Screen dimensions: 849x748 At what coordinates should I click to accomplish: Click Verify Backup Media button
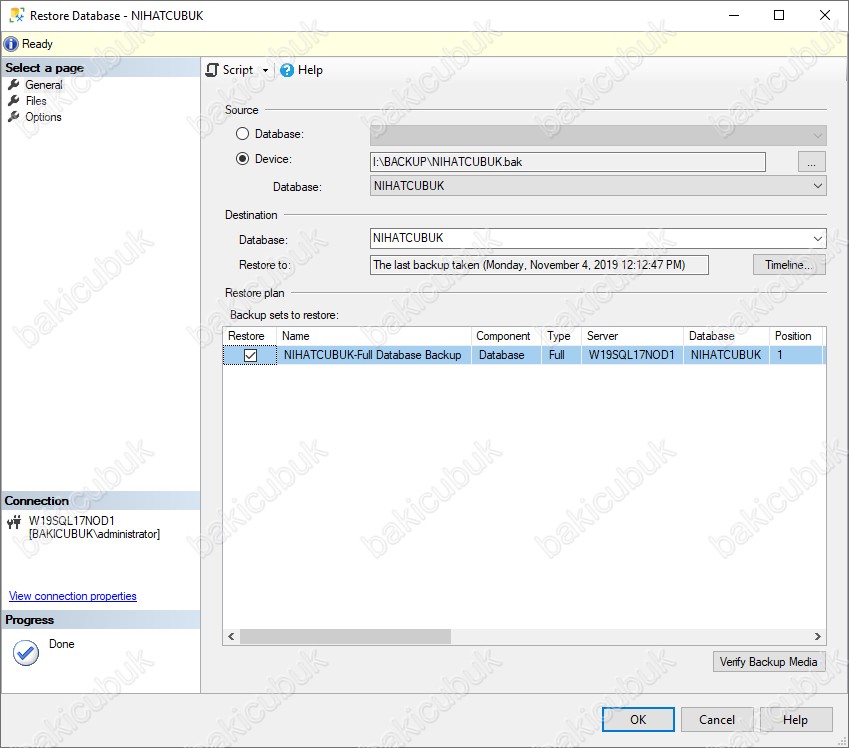[769, 662]
